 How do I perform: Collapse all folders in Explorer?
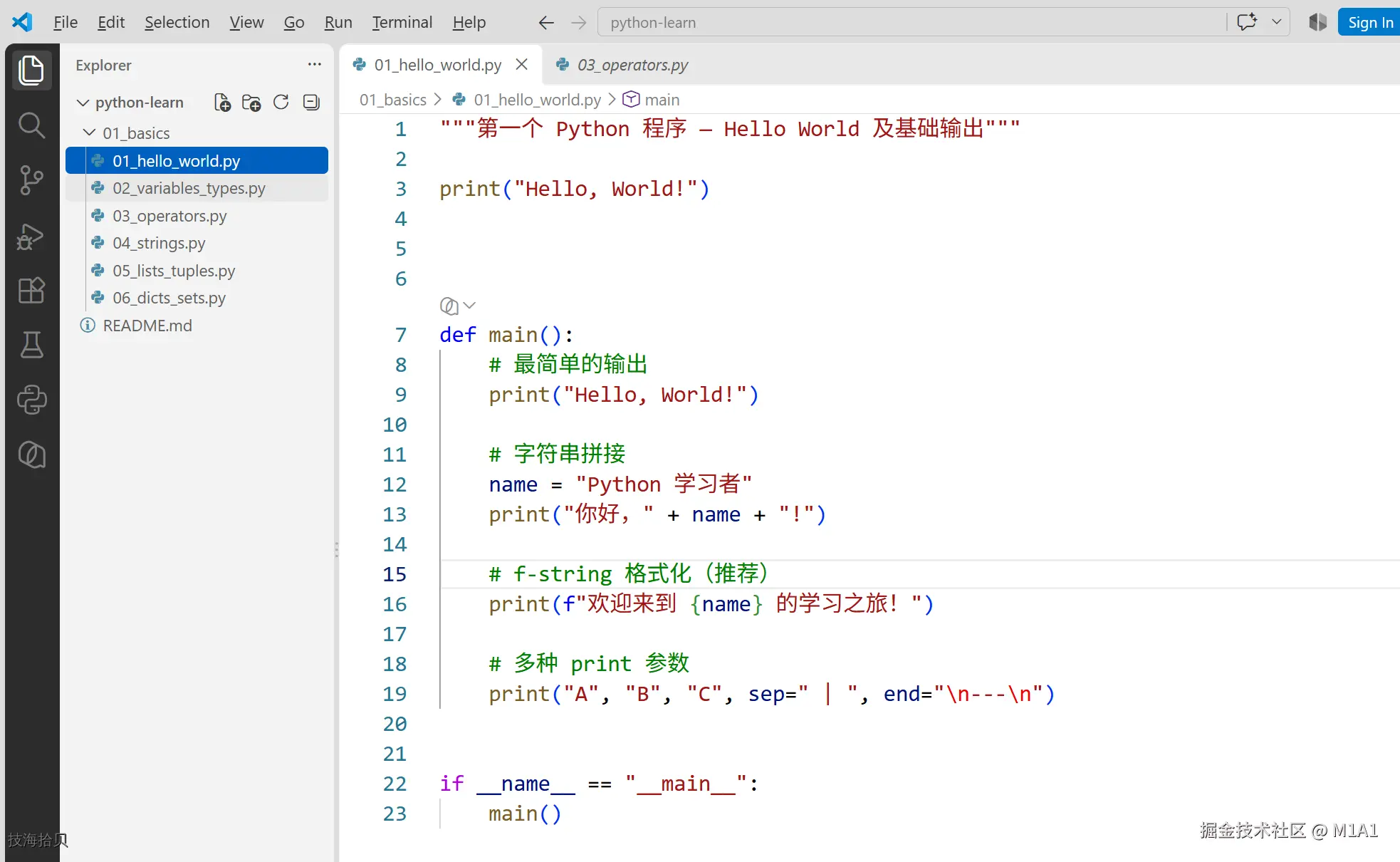click(311, 103)
